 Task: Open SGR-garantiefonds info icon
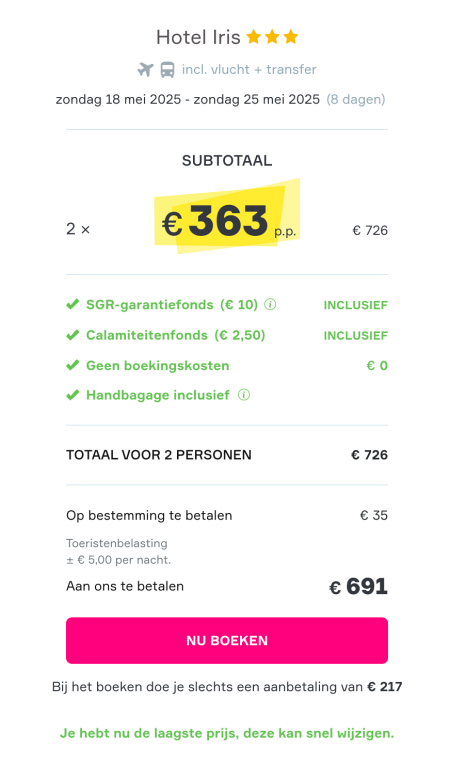click(270, 304)
